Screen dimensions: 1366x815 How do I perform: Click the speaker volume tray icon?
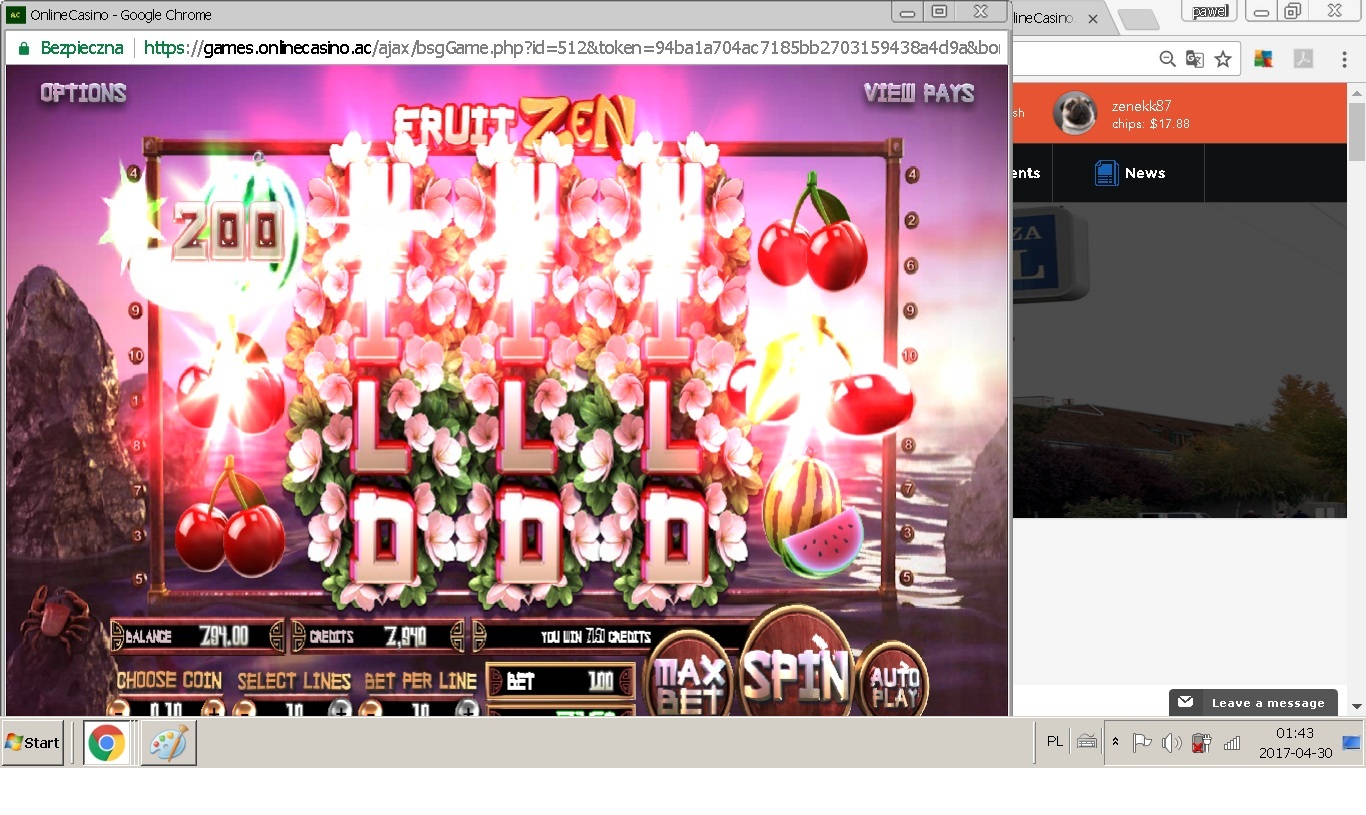(x=1172, y=743)
